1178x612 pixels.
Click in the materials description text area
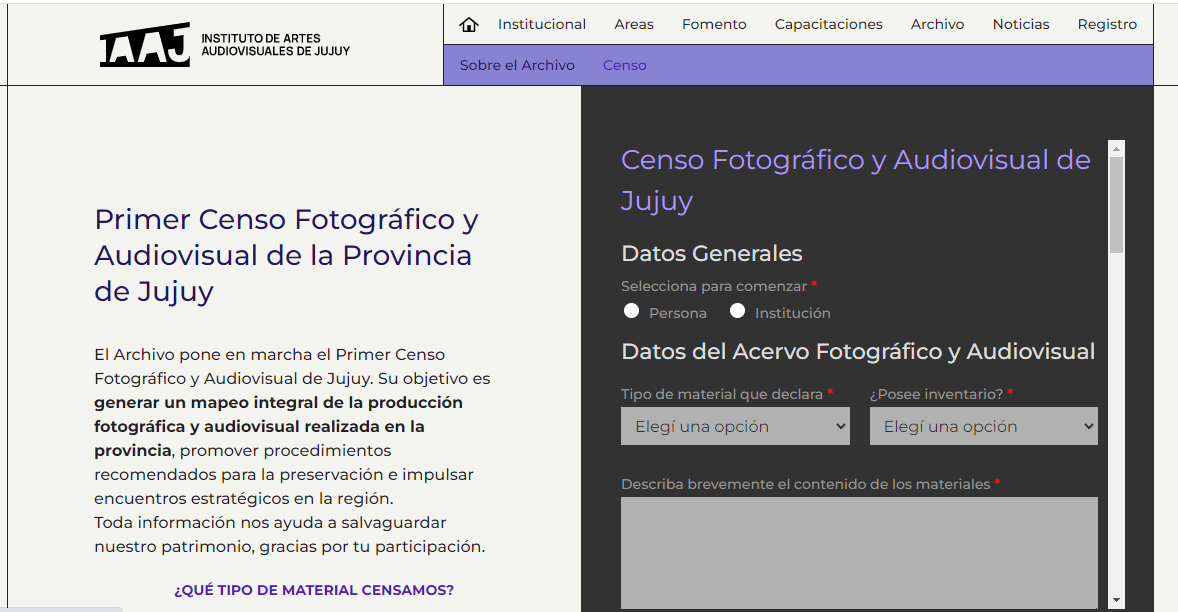click(859, 552)
